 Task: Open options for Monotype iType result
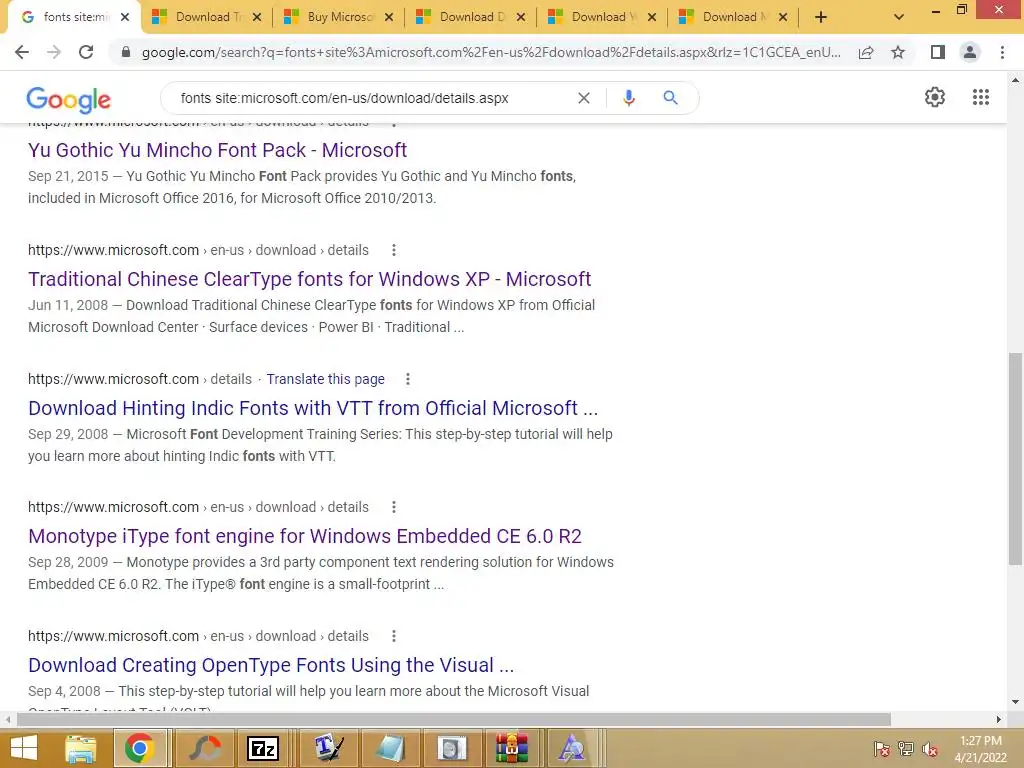pyautogui.click(x=393, y=507)
